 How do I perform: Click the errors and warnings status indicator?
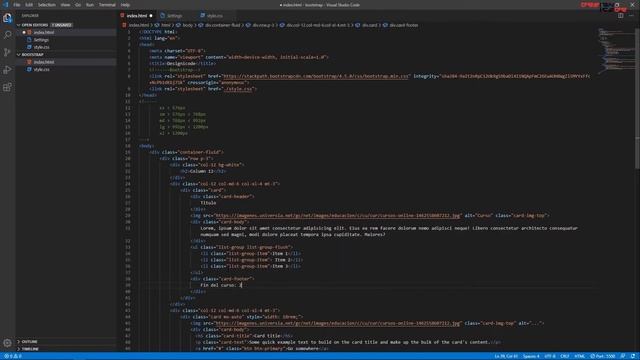13,356
